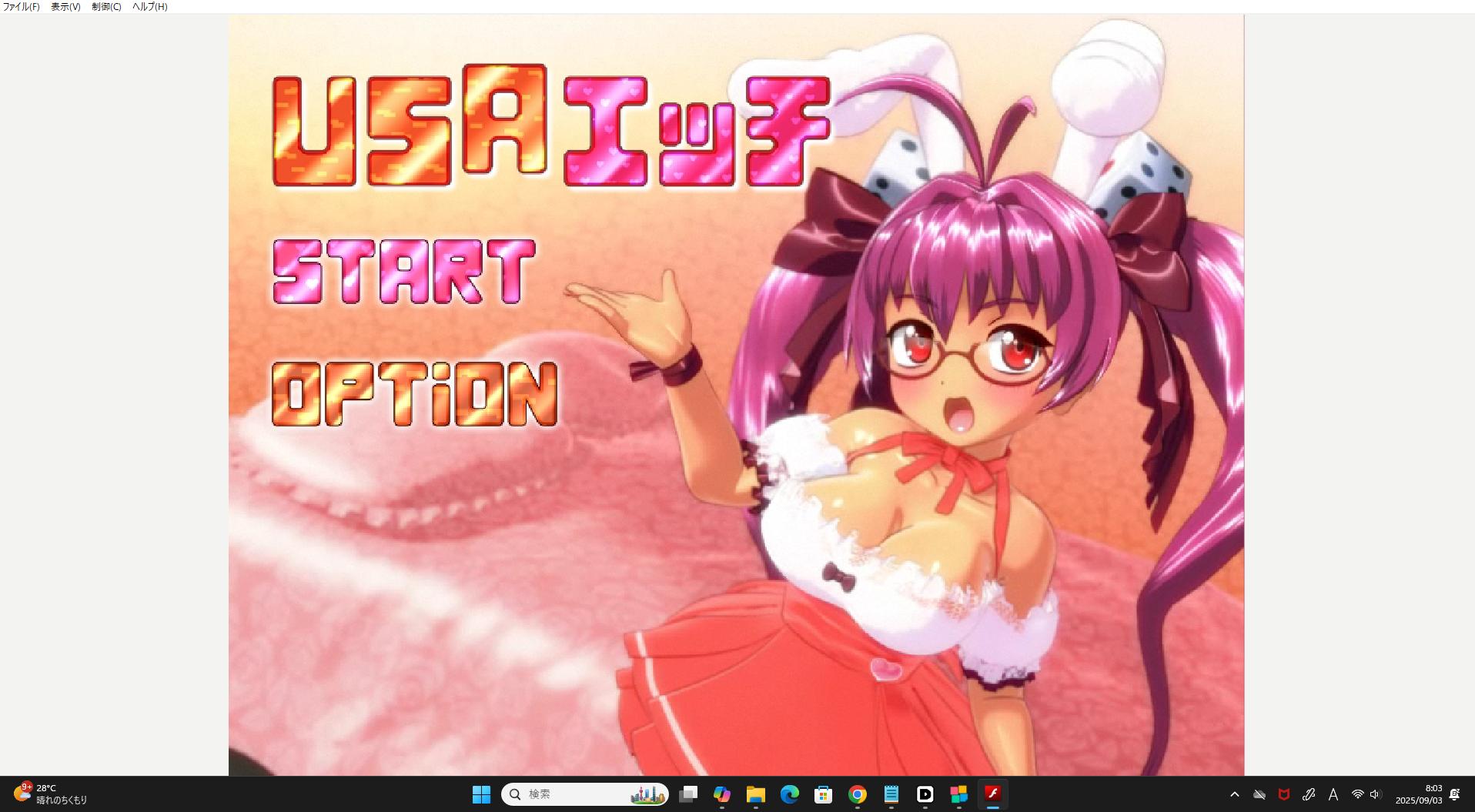Open Google Chrome from the taskbar
The image size is (1475, 812).
857,794
